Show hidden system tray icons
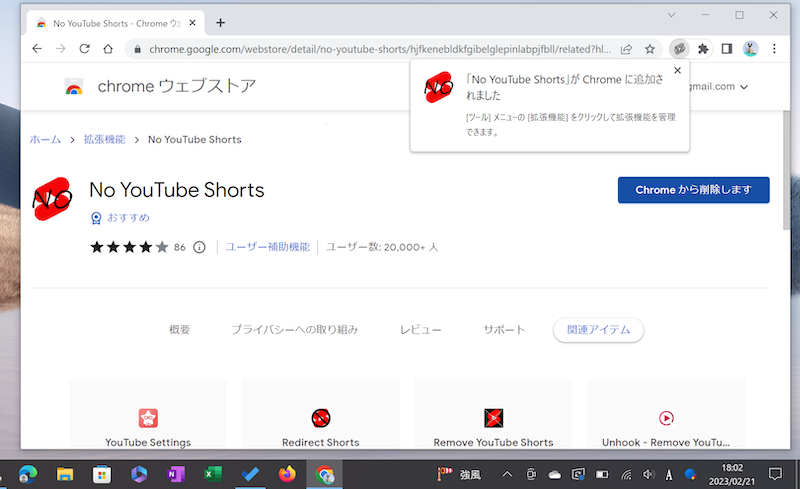This screenshot has width=800, height=489. click(x=507, y=473)
